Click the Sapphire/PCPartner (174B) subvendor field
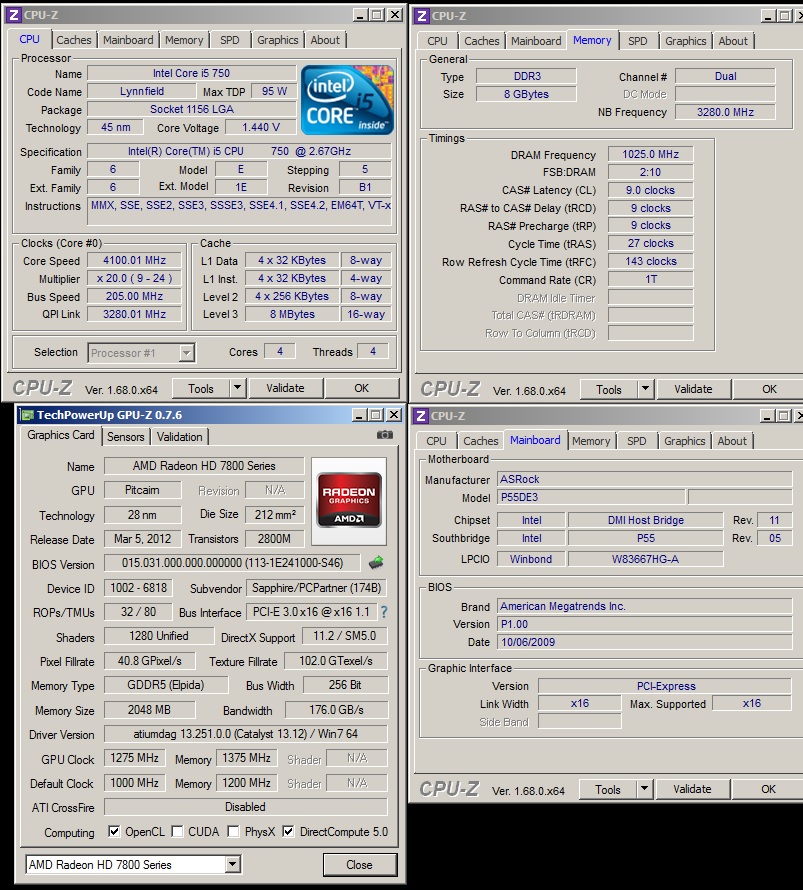 (x=317, y=588)
